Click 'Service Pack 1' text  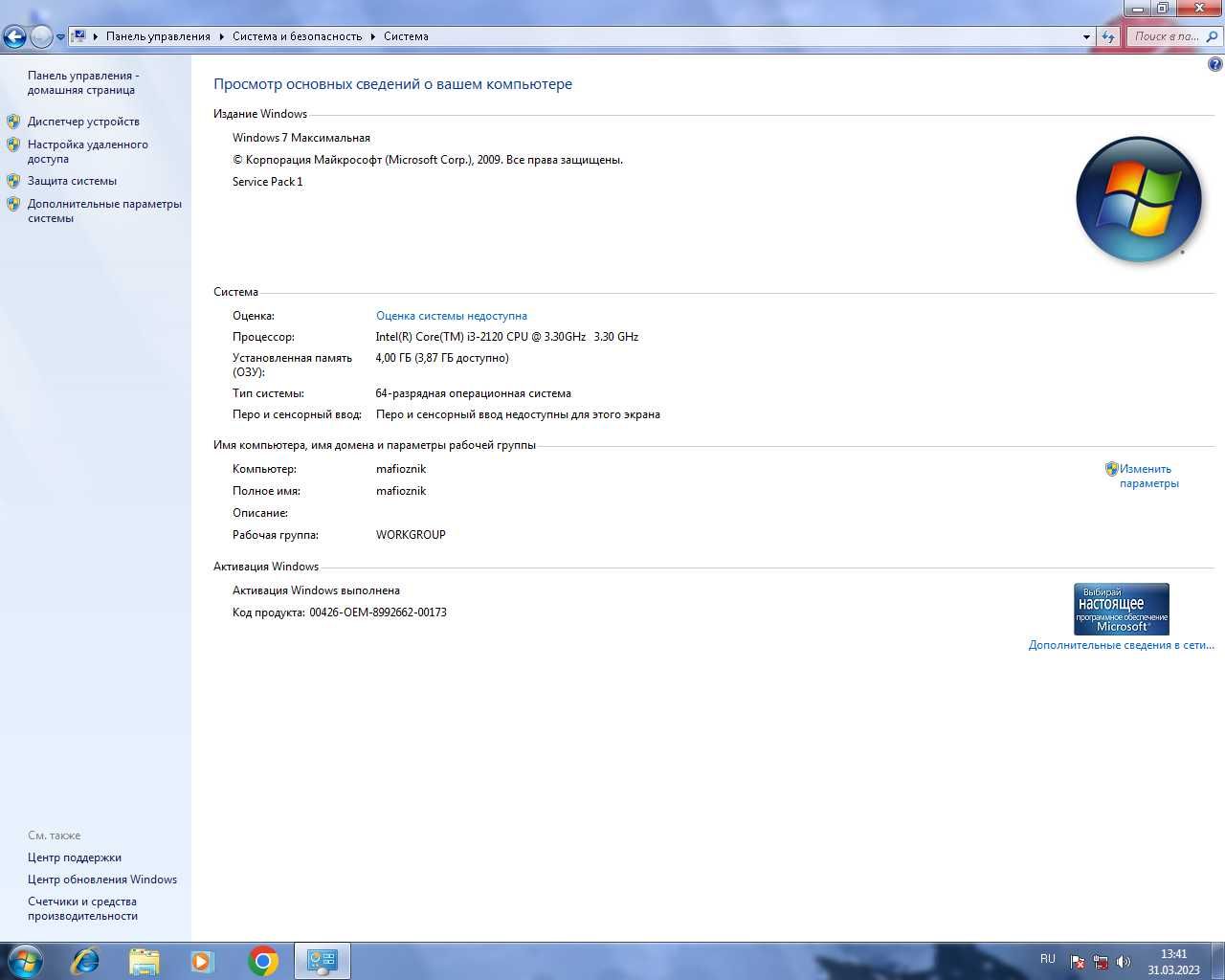click(268, 182)
